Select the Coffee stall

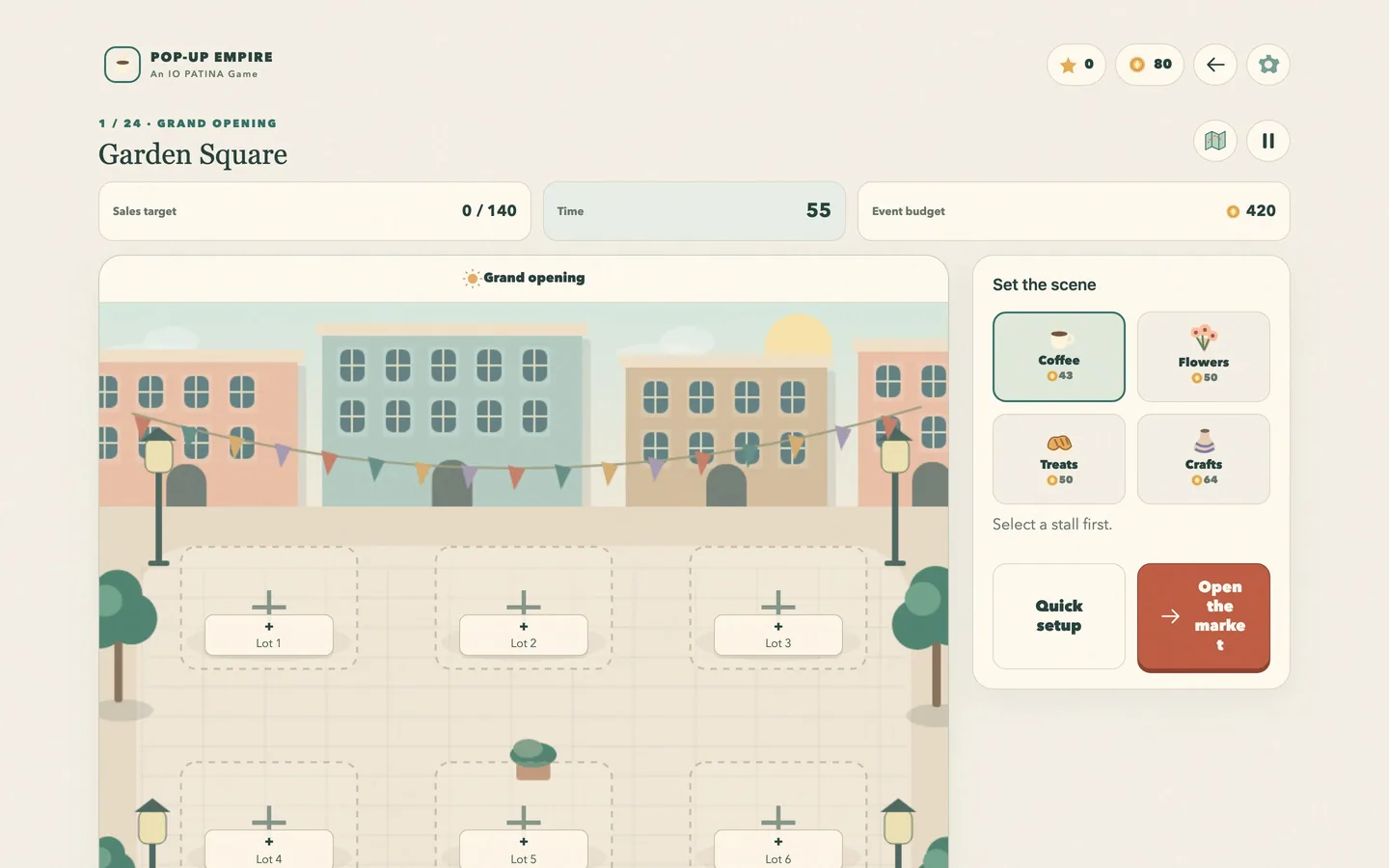click(1059, 357)
